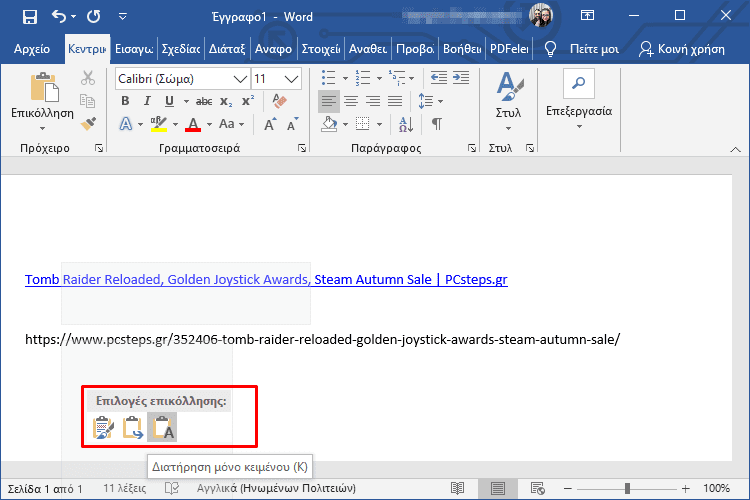
Task: Open line and paragraph spacing menu
Action: [x=430, y=101]
